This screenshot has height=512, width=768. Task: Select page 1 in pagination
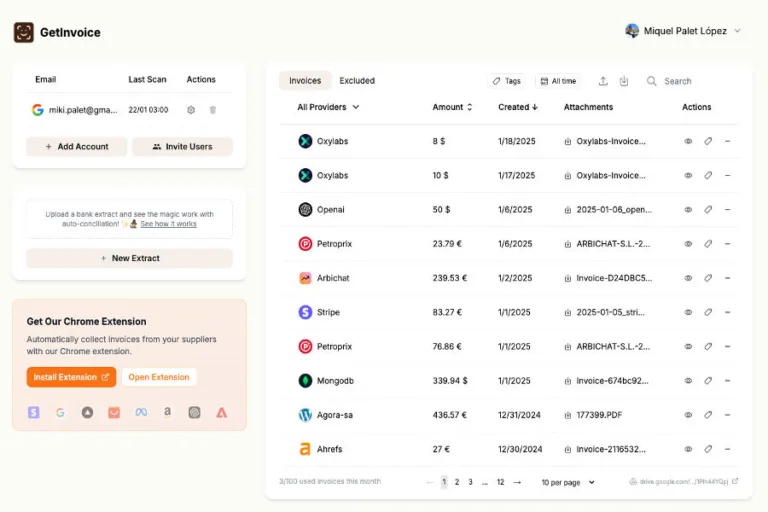pos(444,482)
